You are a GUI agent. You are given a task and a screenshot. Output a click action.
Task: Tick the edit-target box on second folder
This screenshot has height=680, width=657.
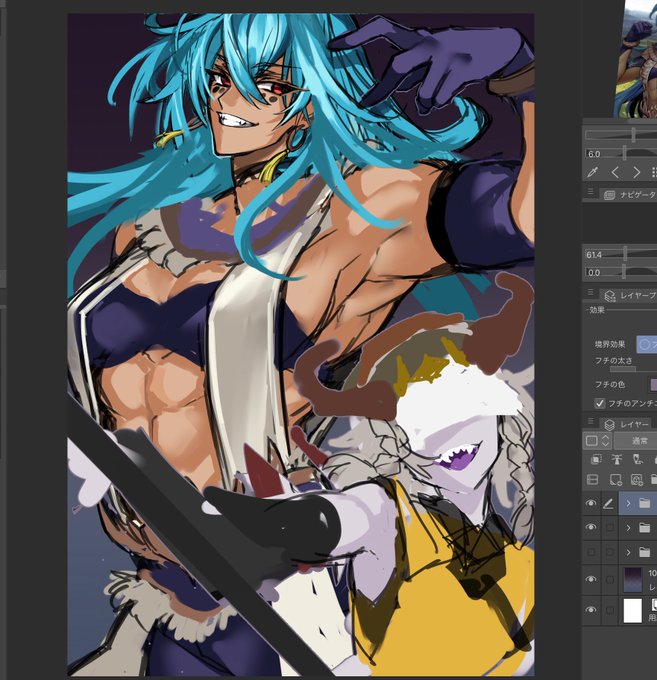click(610, 528)
